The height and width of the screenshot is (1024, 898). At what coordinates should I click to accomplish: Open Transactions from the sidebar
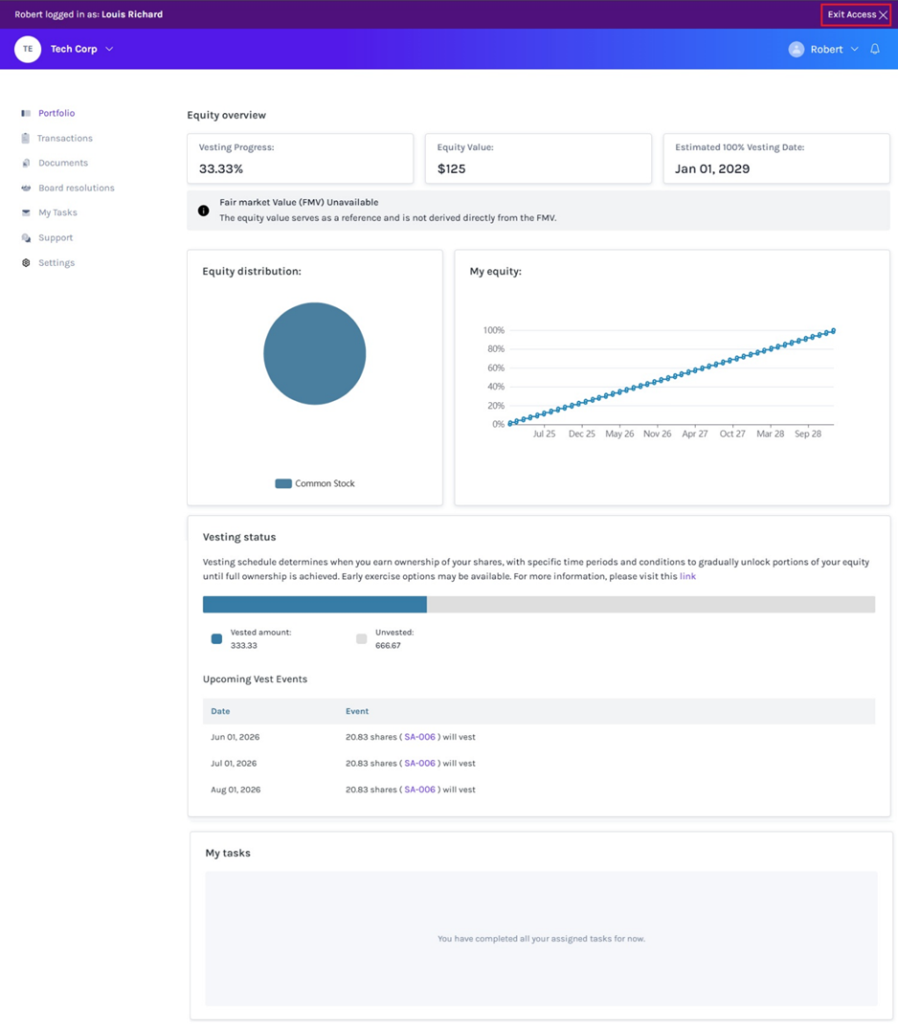(65, 138)
